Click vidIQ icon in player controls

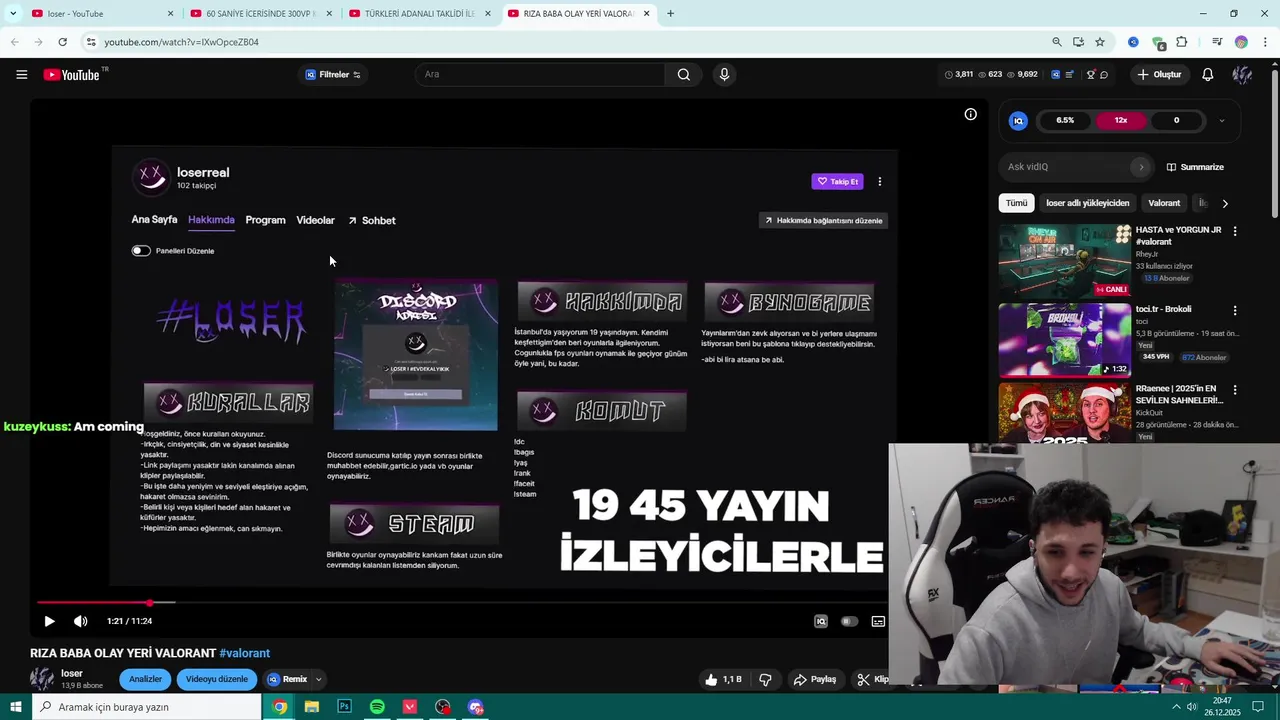click(821, 621)
